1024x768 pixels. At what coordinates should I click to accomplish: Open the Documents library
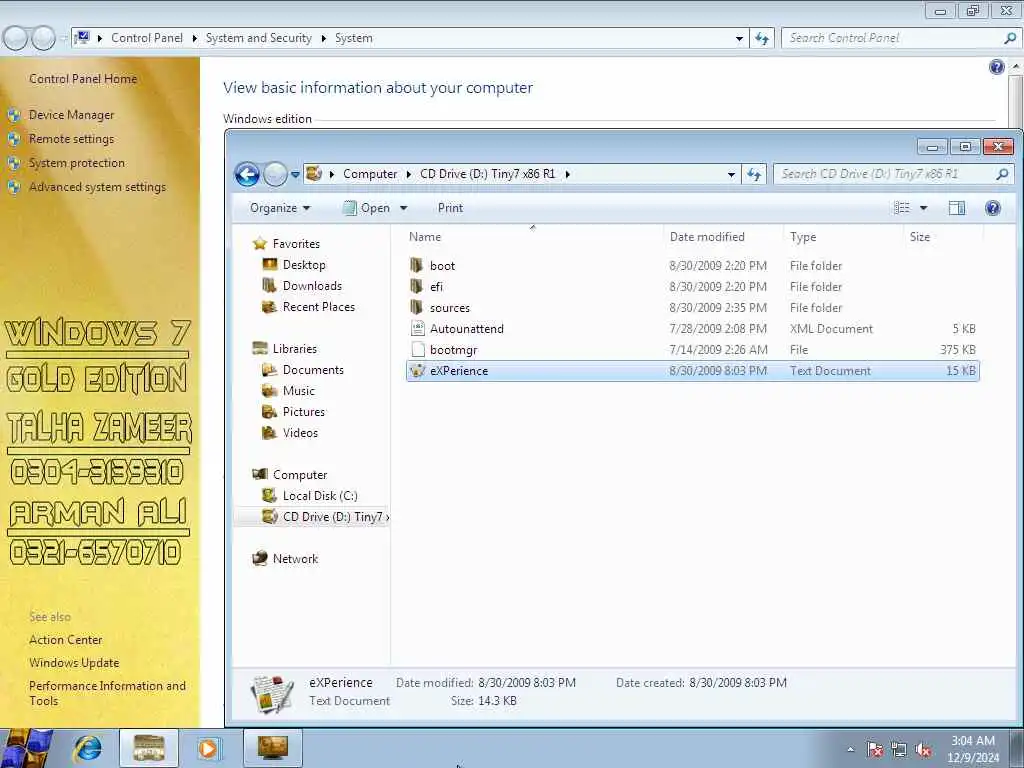(x=313, y=370)
